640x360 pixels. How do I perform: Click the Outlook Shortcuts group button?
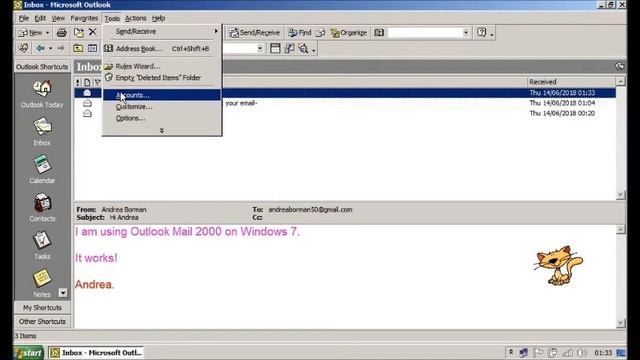(x=42, y=67)
